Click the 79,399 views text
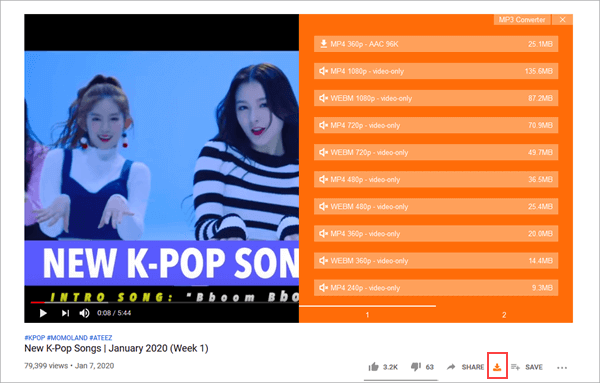600x383 pixels. coord(46,366)
